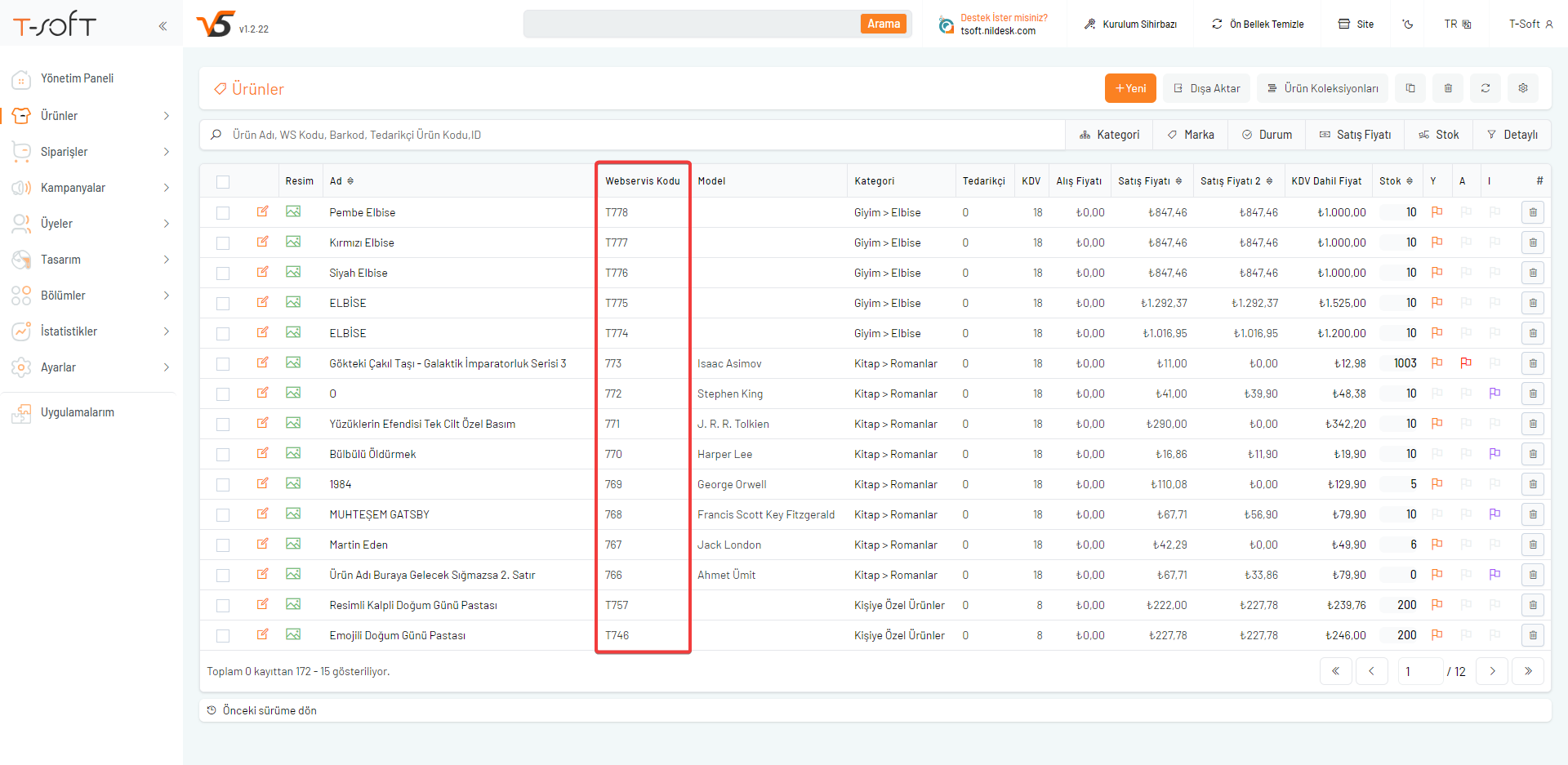Open Stok filter tab
Image resolution: width=1568 pixels, height=765 pixels.
pyautogui.click(x=1439, y=135)
